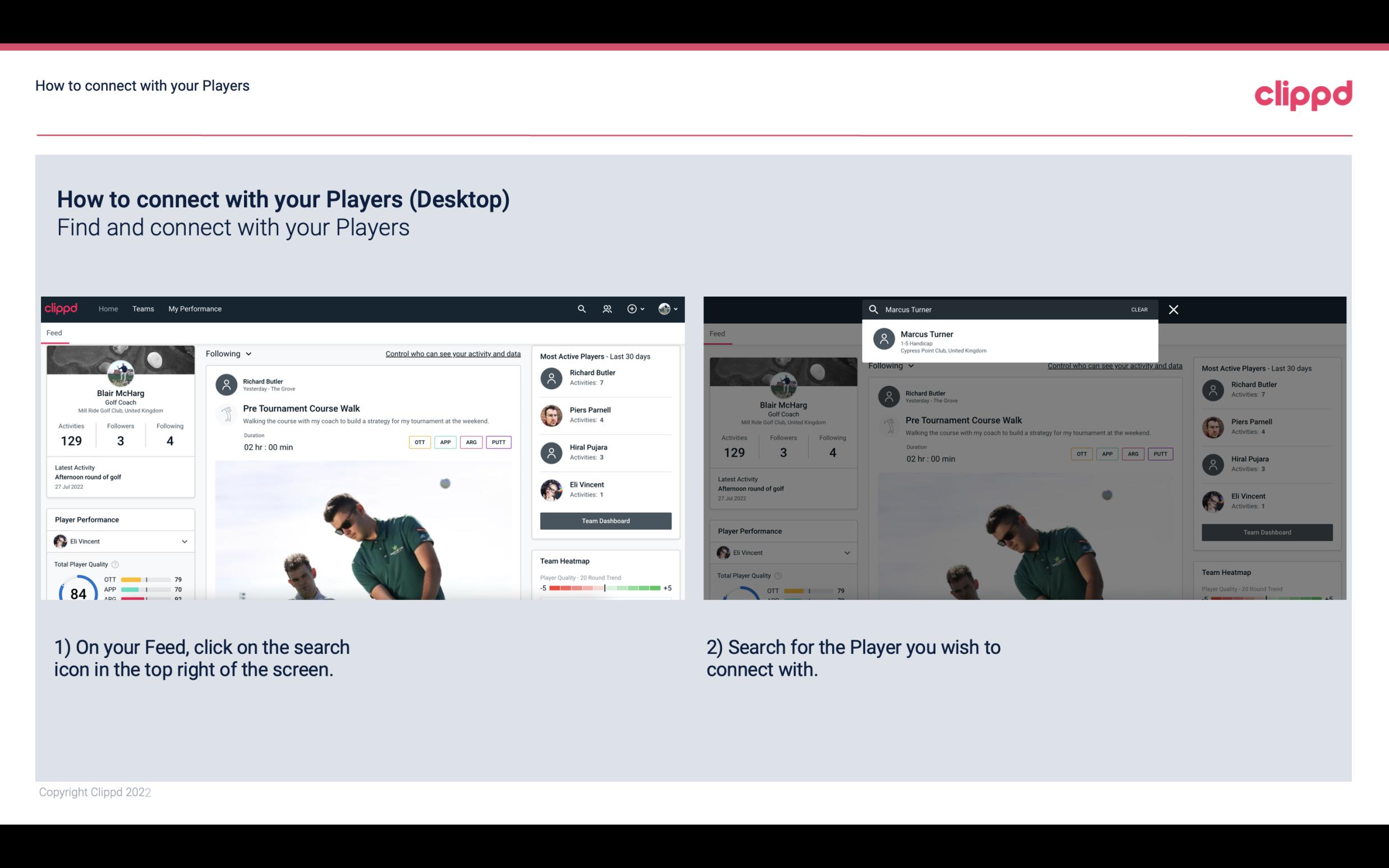Click Control who can see activity link
The image size is (1389, 868).
tap(452, 352)
